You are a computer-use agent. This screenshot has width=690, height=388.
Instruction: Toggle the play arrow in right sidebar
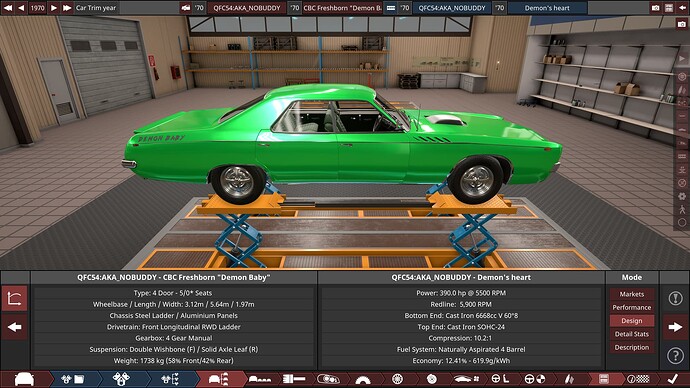[x=682, y=58]
